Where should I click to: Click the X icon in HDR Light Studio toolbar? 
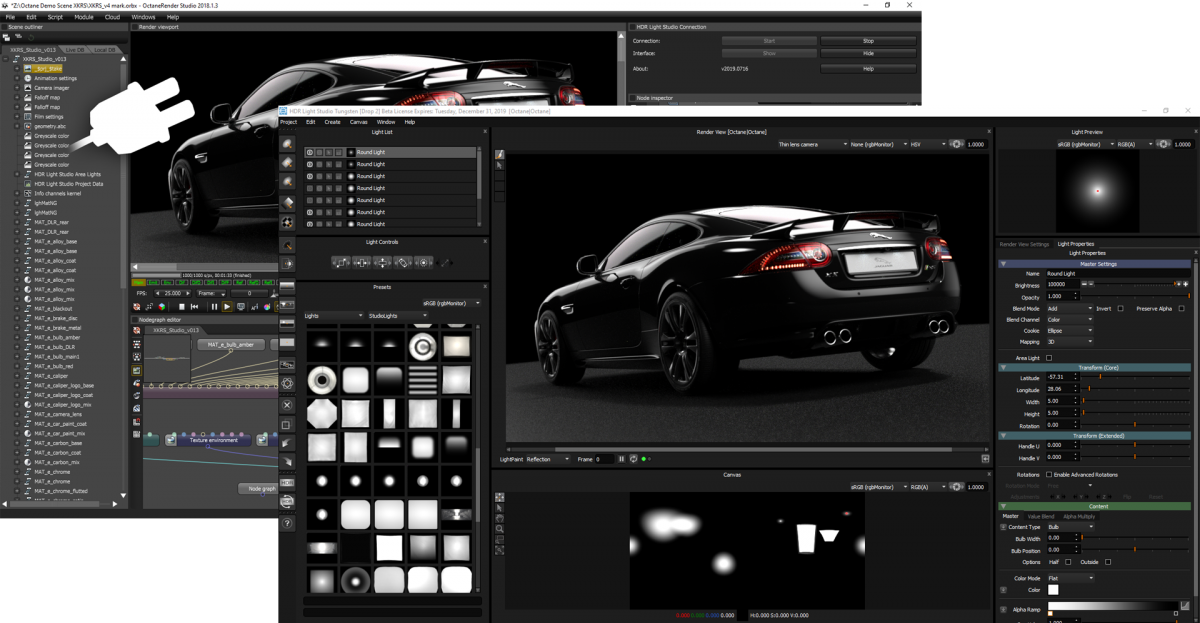[x=288, y=405]
